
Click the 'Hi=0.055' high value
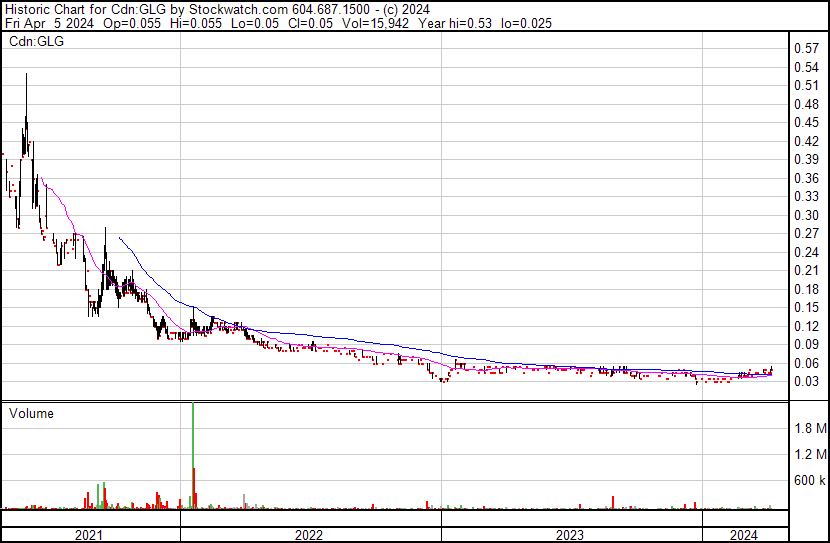[x=196, y=23]
